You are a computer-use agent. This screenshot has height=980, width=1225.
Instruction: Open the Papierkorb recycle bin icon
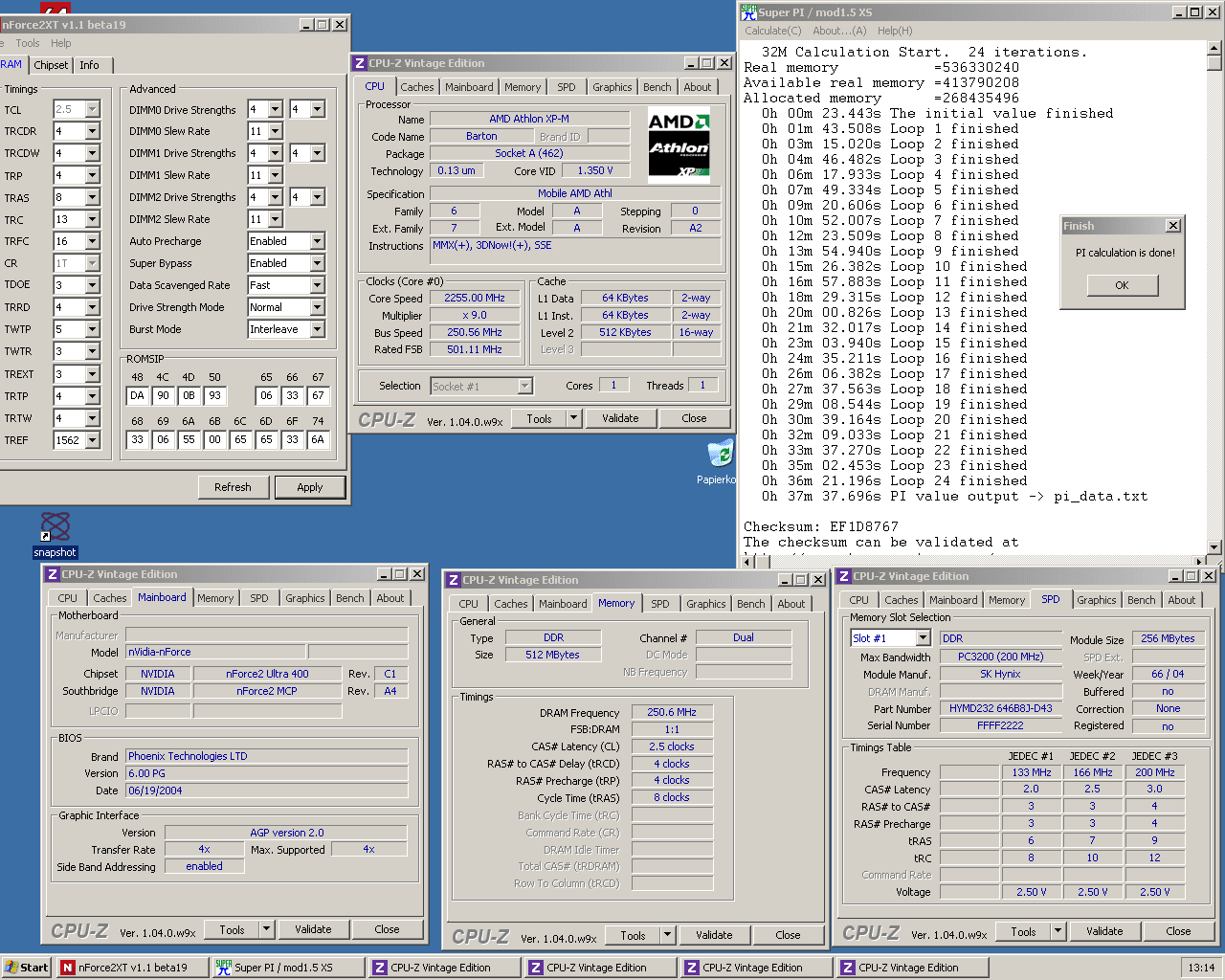tap(720, 454)
